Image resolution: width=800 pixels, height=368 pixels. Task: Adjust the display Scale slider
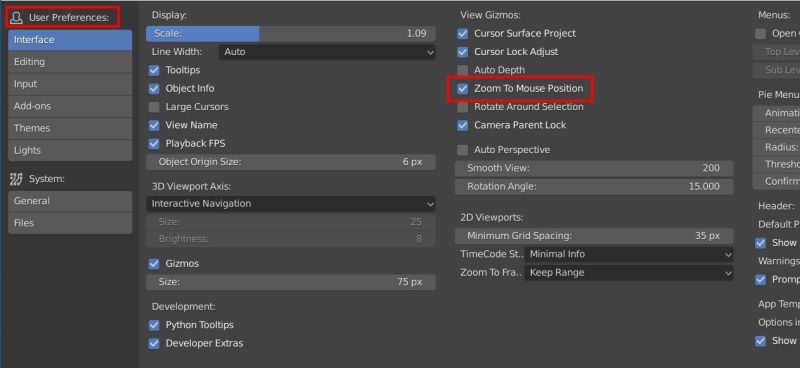(x=291, y=34)
